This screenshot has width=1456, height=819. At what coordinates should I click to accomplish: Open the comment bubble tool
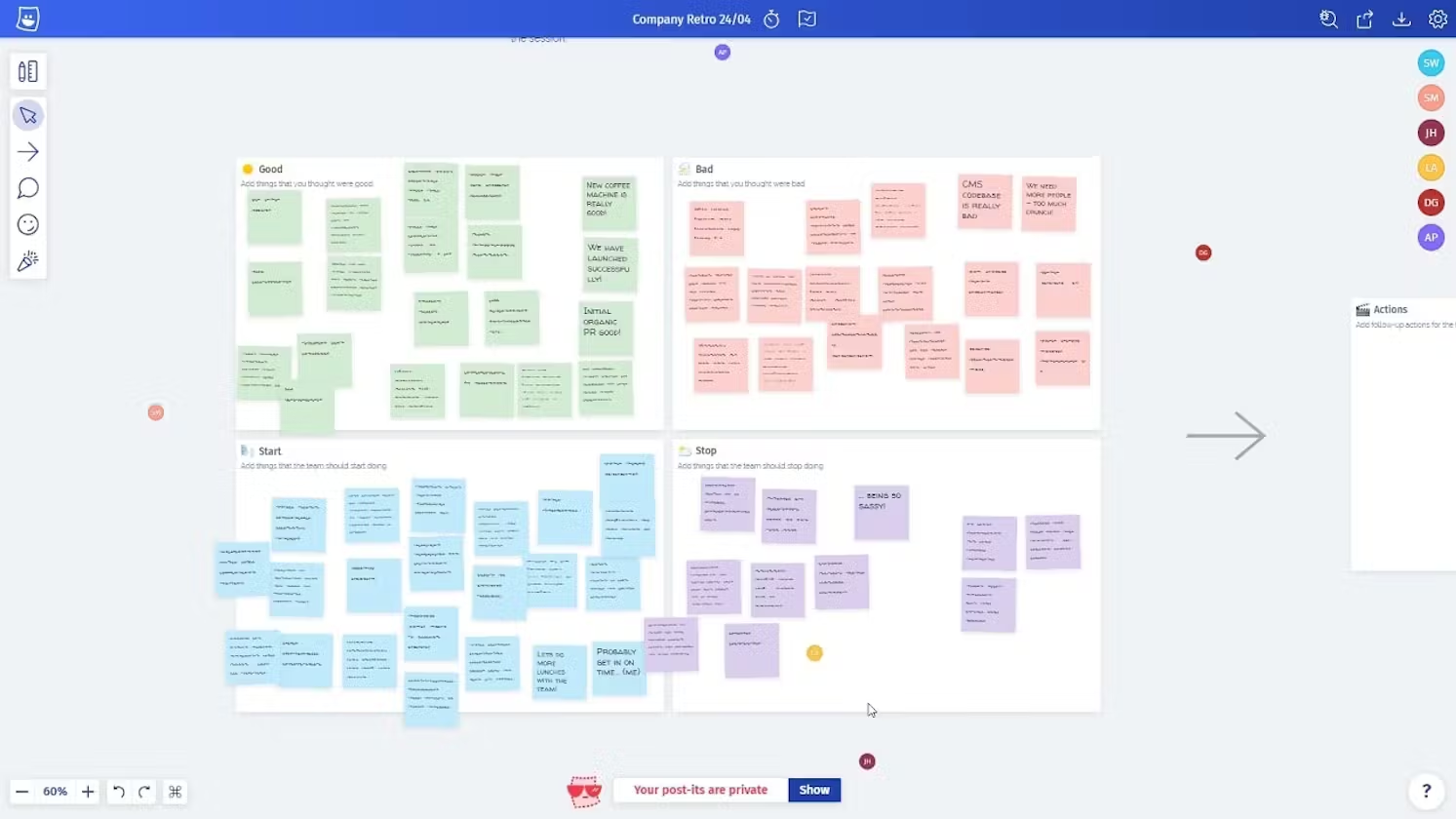point(28,188)
